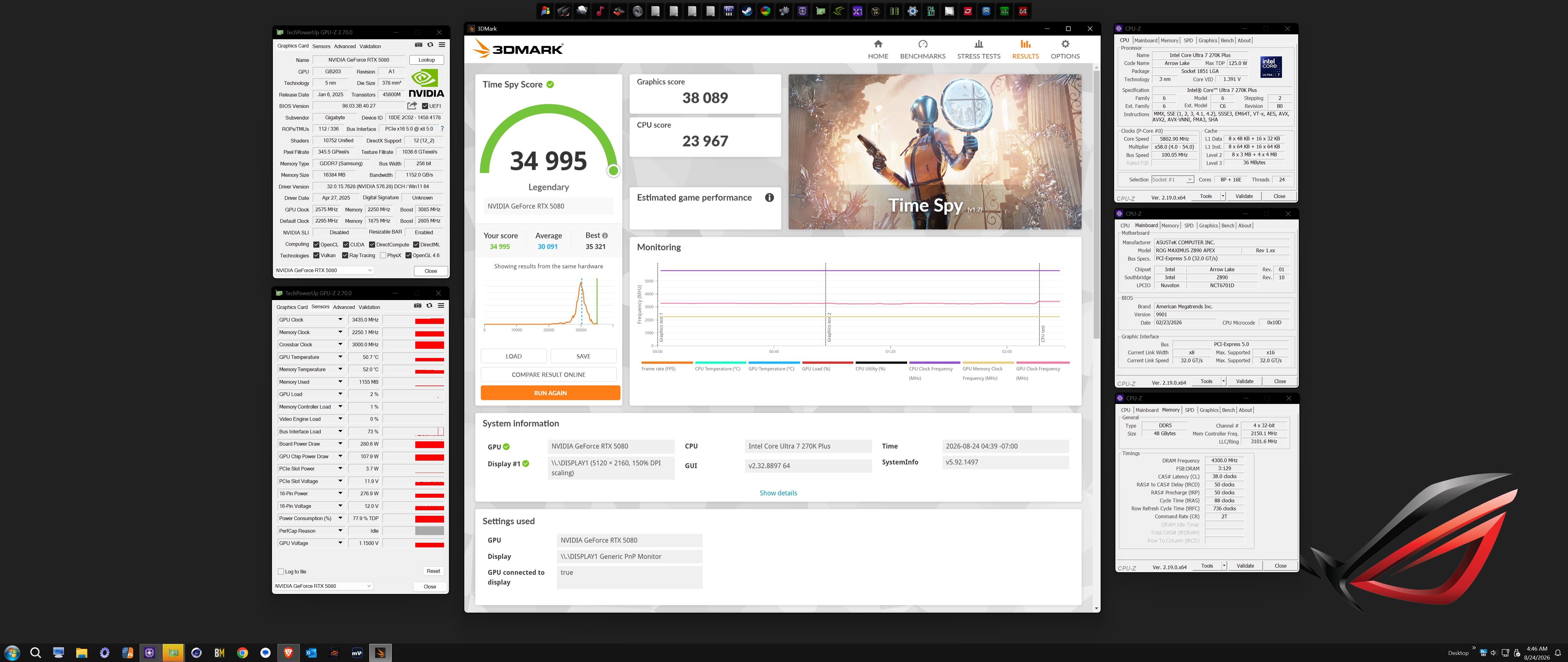Viewport: 1568px width, 662px height.
Task: Open the hamburger menu in the upper GPU-Z window
Action: point(442,45)
